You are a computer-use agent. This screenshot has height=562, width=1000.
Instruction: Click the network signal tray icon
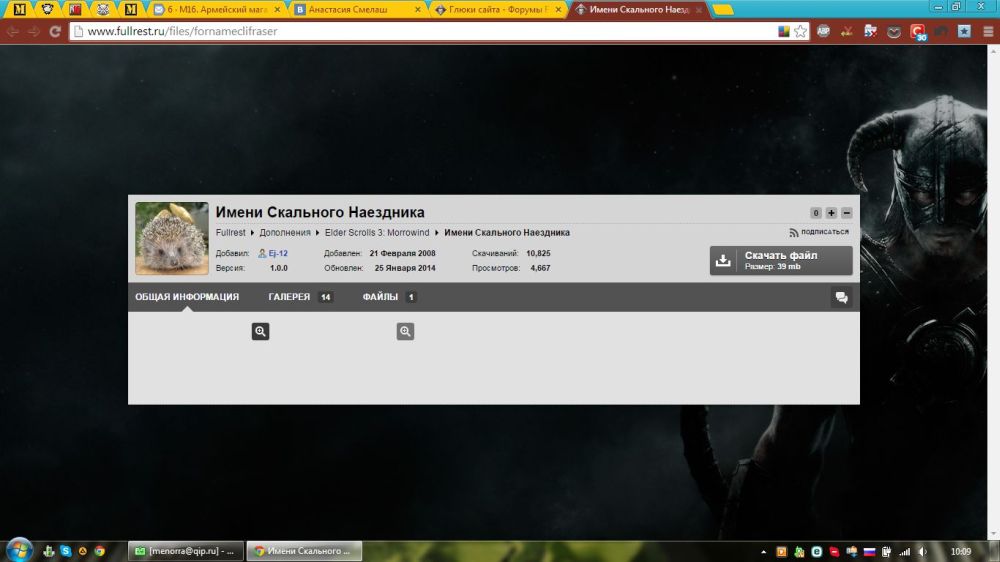(904, 552)
